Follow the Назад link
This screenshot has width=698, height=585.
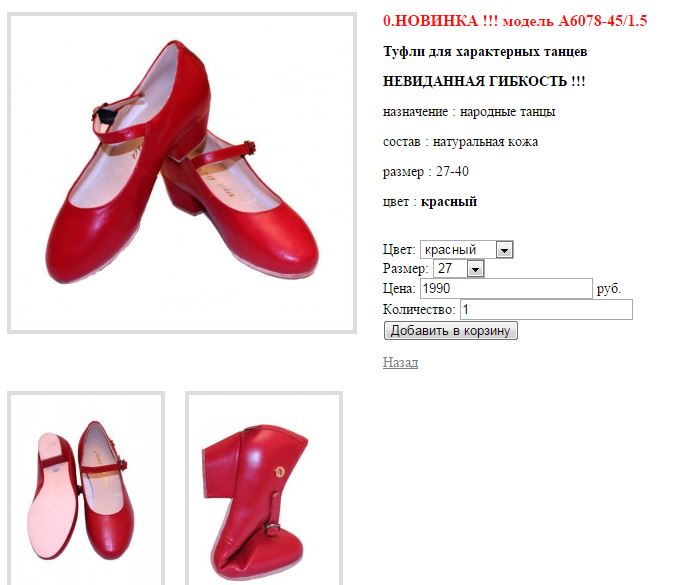point(400,362)
